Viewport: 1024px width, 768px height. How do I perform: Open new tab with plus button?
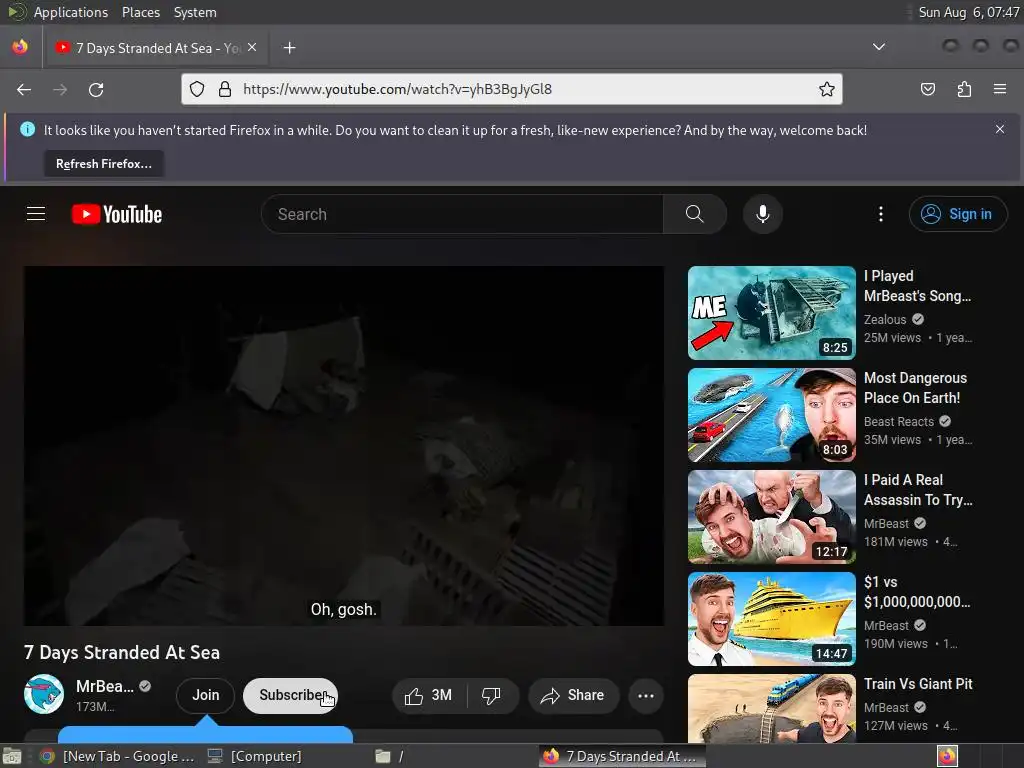click(289, 48)
